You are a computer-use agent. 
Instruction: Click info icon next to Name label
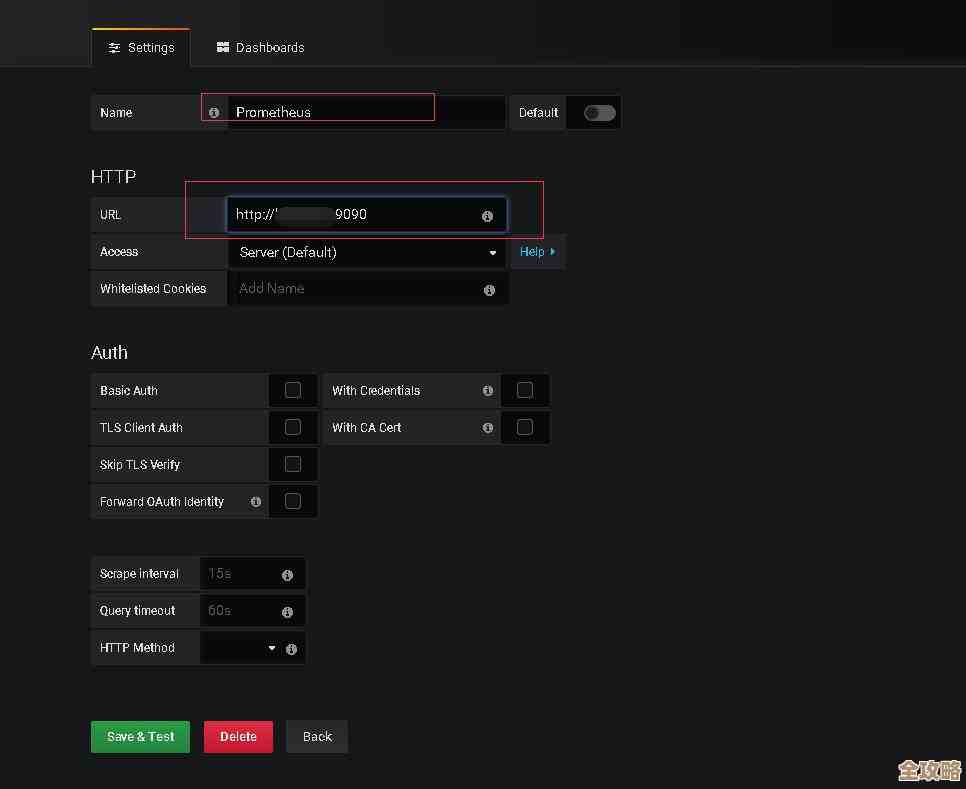pyautogui.click(x=214, y=113)
